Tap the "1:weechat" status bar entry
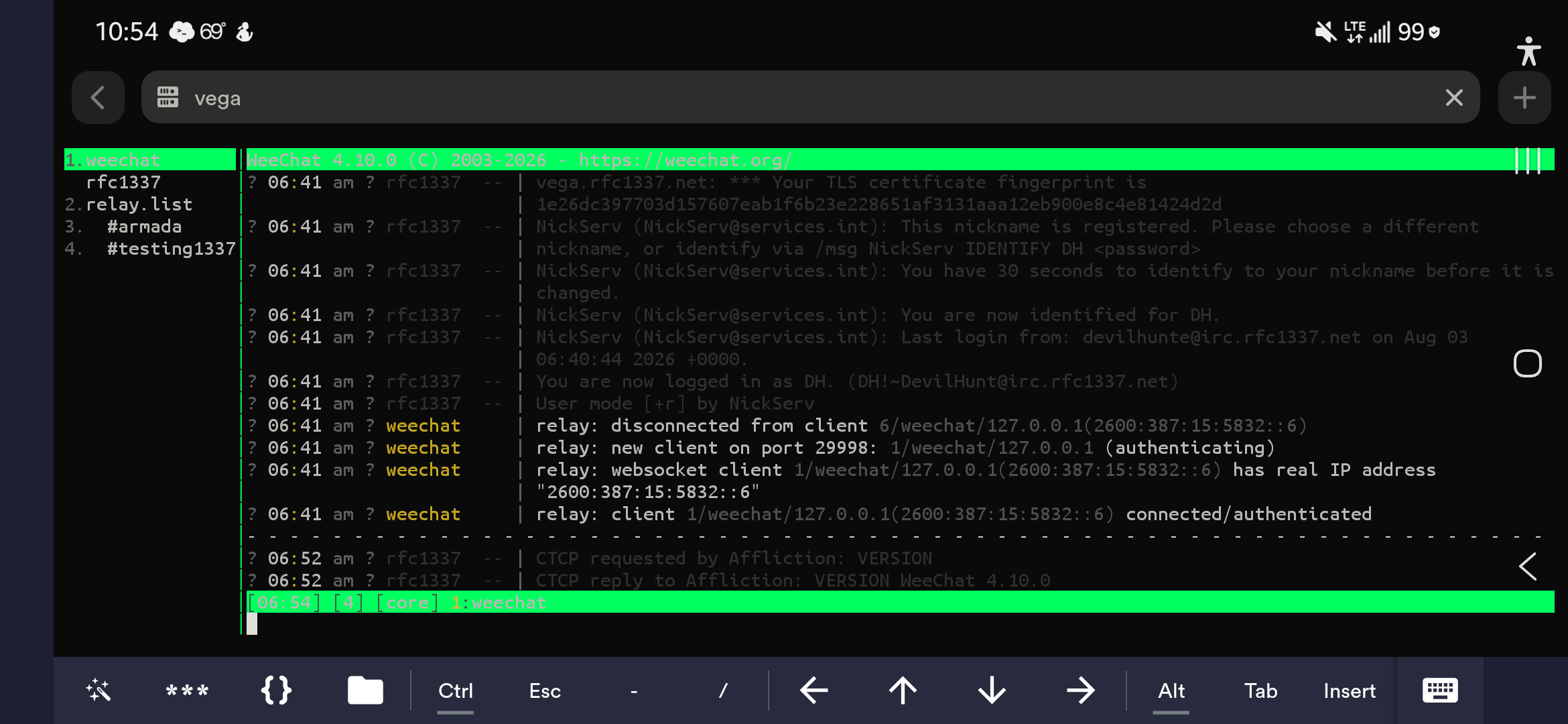 click(499, 603)
